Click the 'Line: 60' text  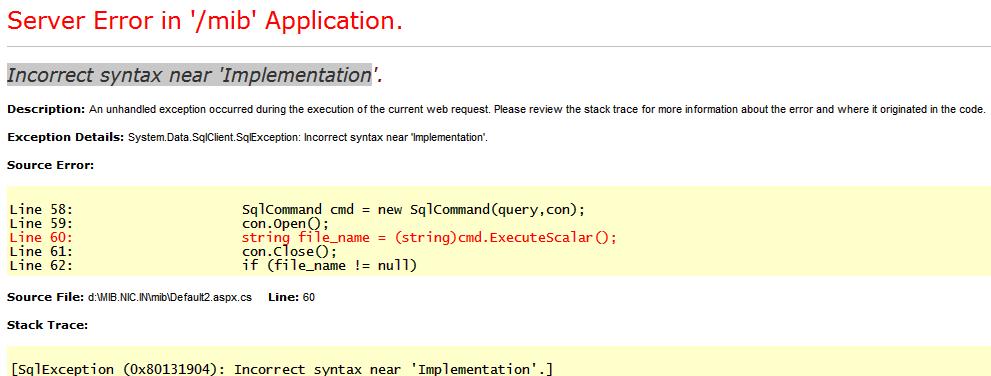click(291, 297)
